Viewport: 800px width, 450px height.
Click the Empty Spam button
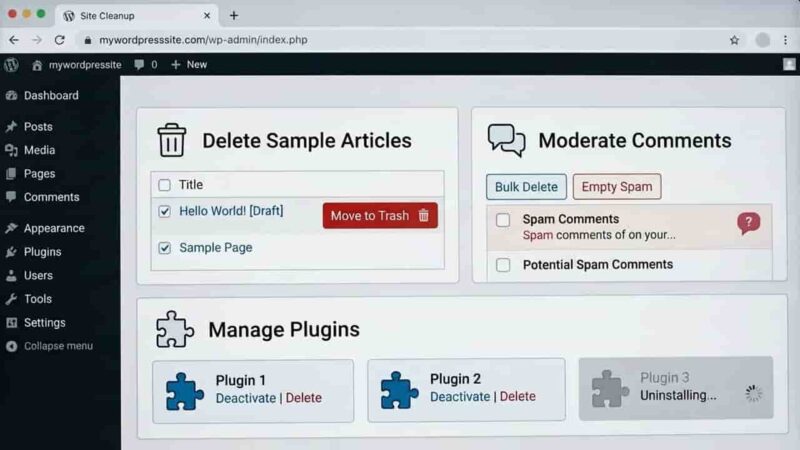pos(617,187)
